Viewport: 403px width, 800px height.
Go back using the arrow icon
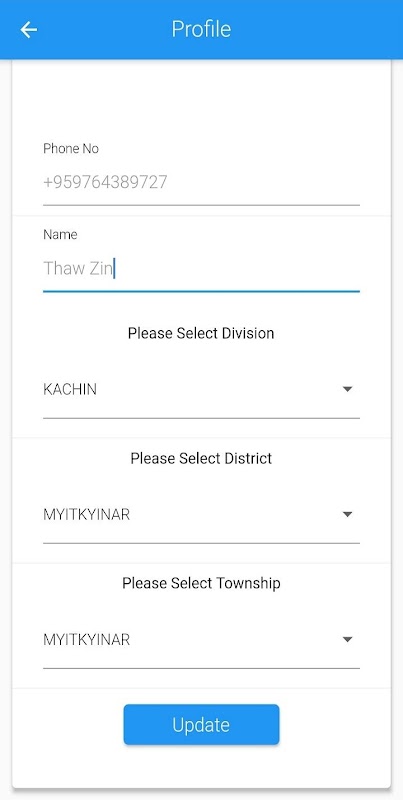point(29,30)
